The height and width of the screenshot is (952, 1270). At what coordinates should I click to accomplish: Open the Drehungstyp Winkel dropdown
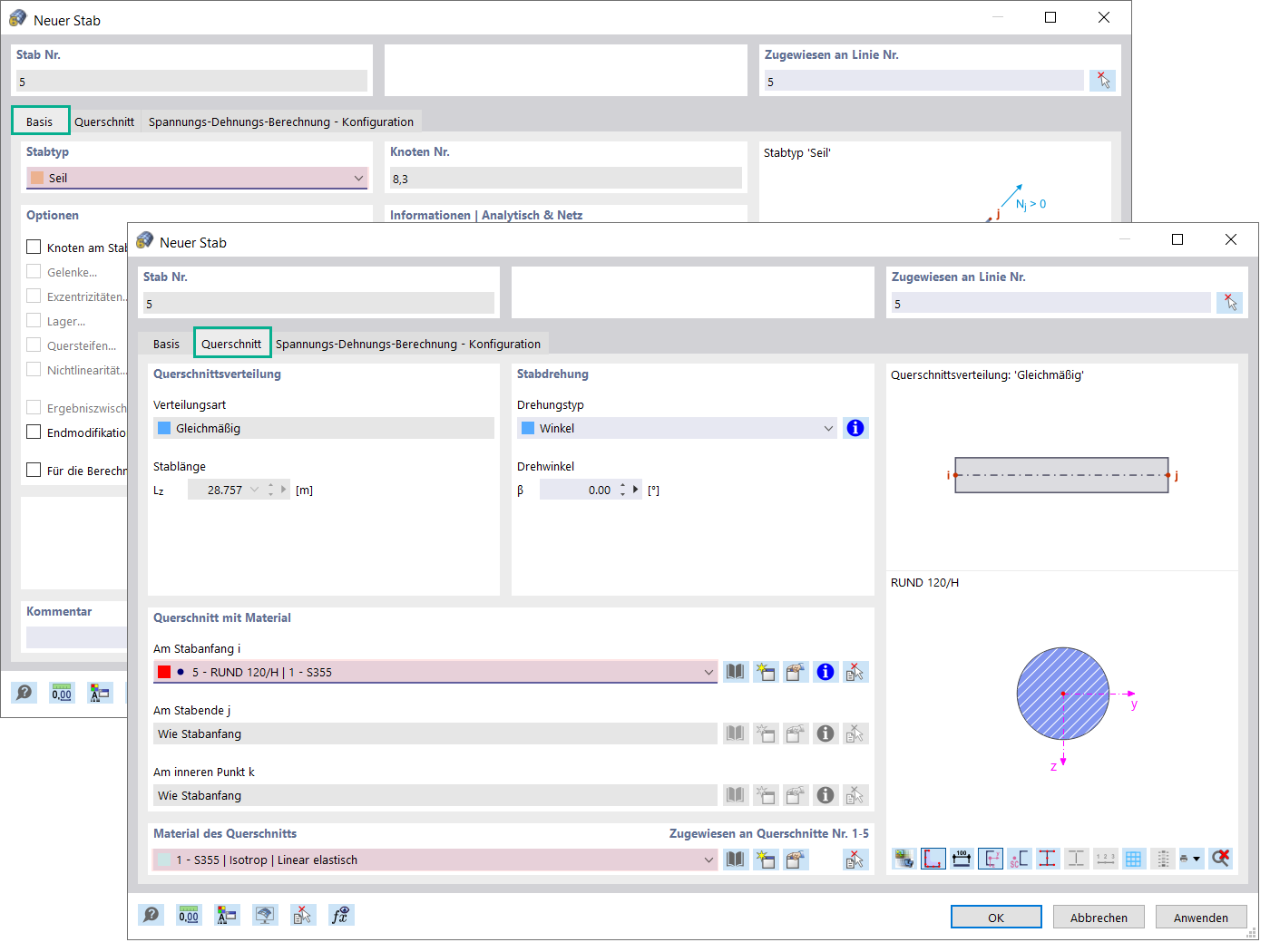pyautogui.click(x=828, y=428)
